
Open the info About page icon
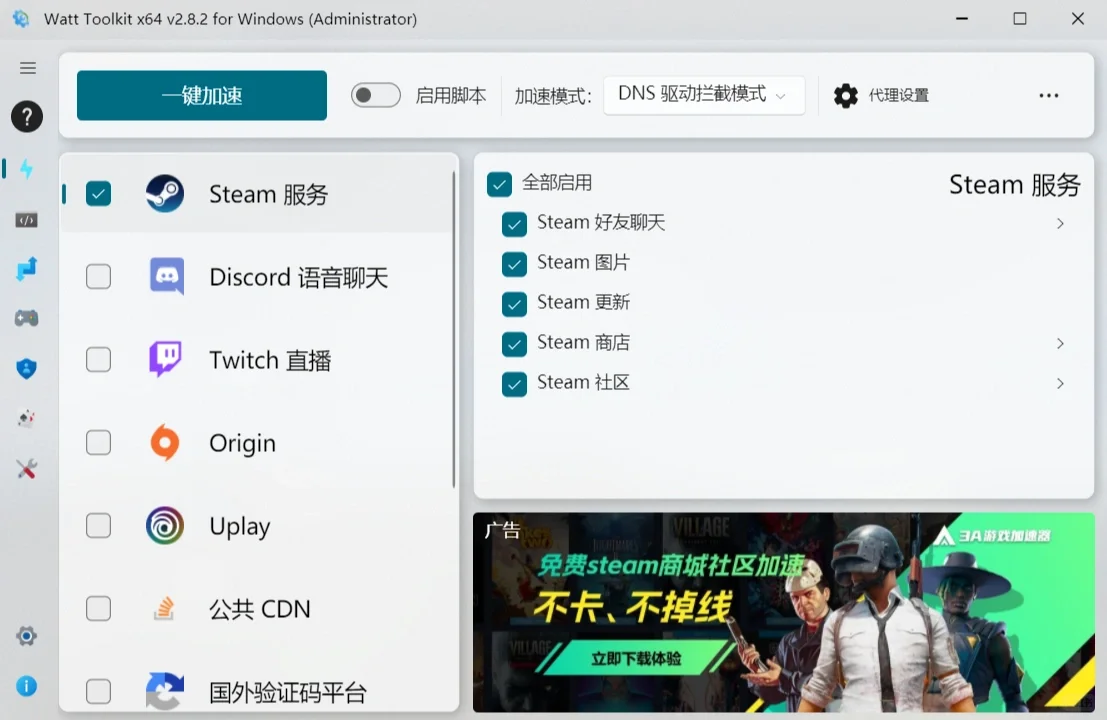pos(27,686)
